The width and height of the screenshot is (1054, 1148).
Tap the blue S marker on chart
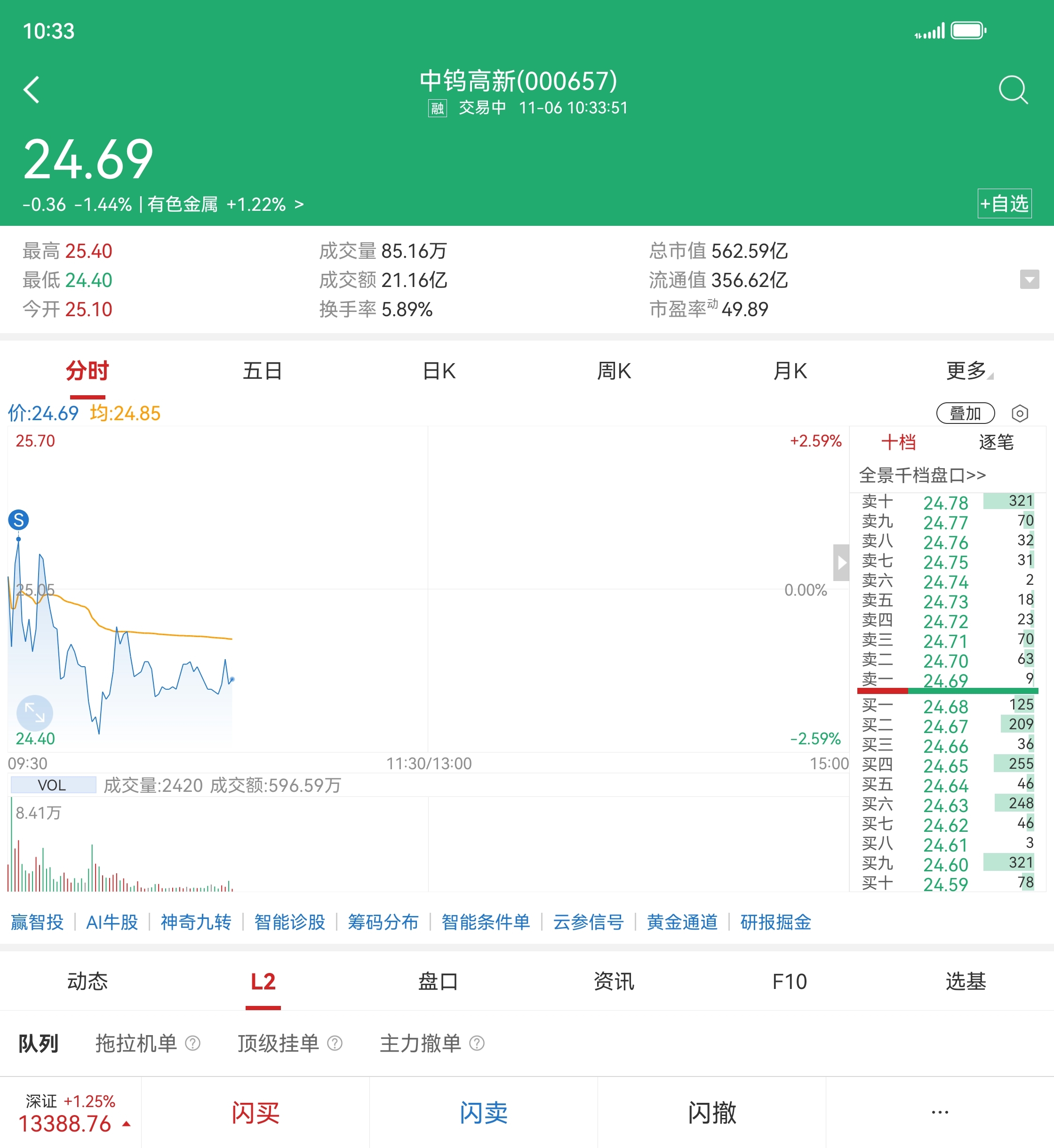pos(18,519)
